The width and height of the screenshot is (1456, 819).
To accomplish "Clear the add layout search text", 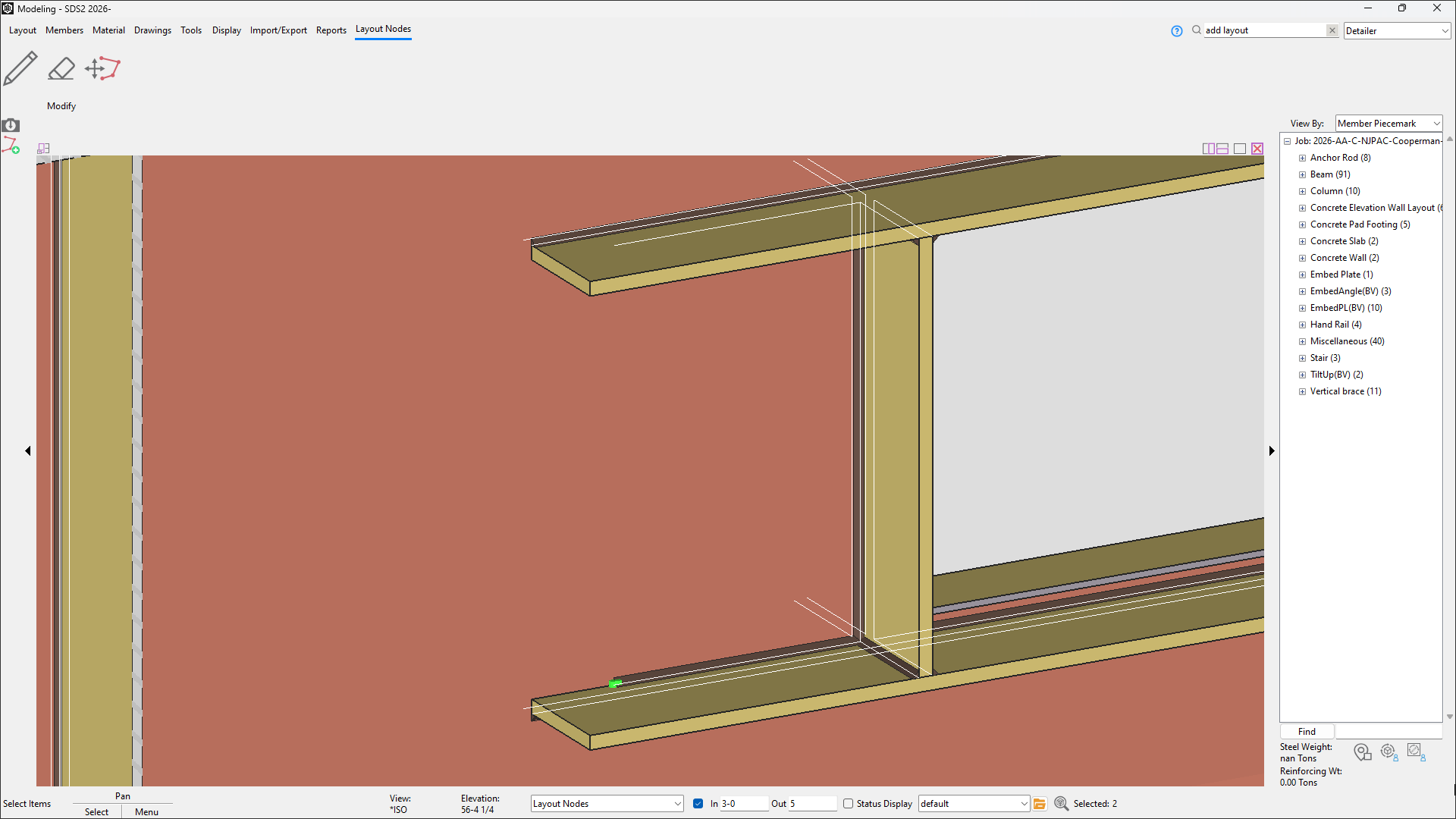I will coord(1332,30).
